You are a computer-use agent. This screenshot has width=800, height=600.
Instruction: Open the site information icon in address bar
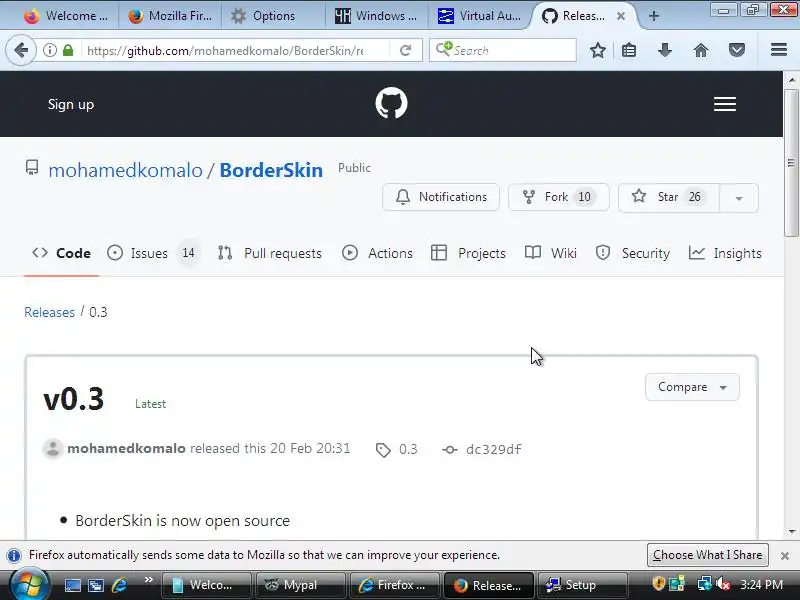tap(49, 51)
